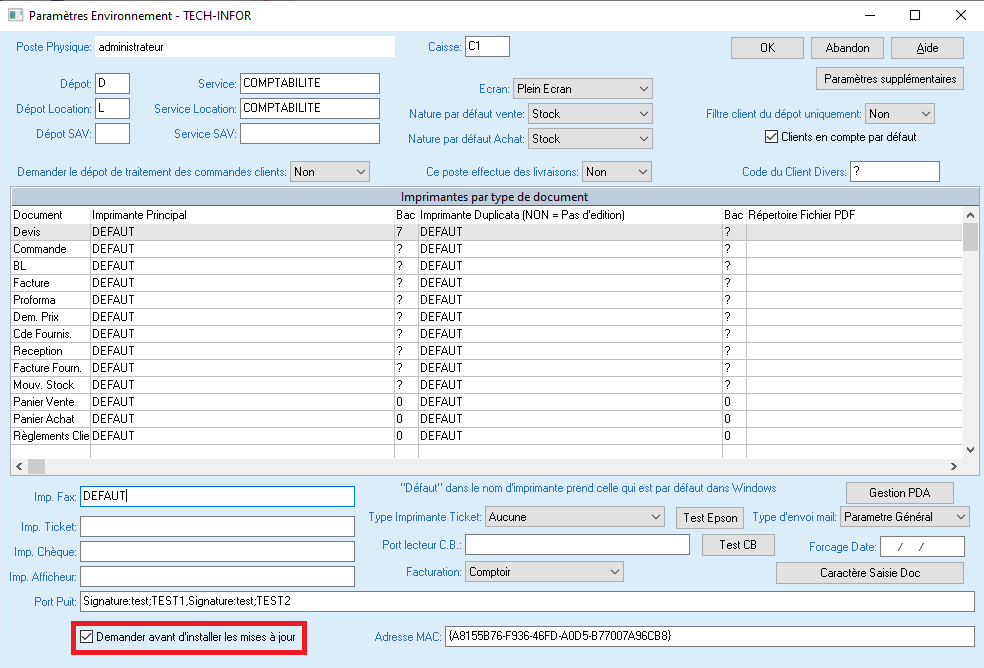Expand Type Imprimante Ticket dropdown

[x=574, y=517]
